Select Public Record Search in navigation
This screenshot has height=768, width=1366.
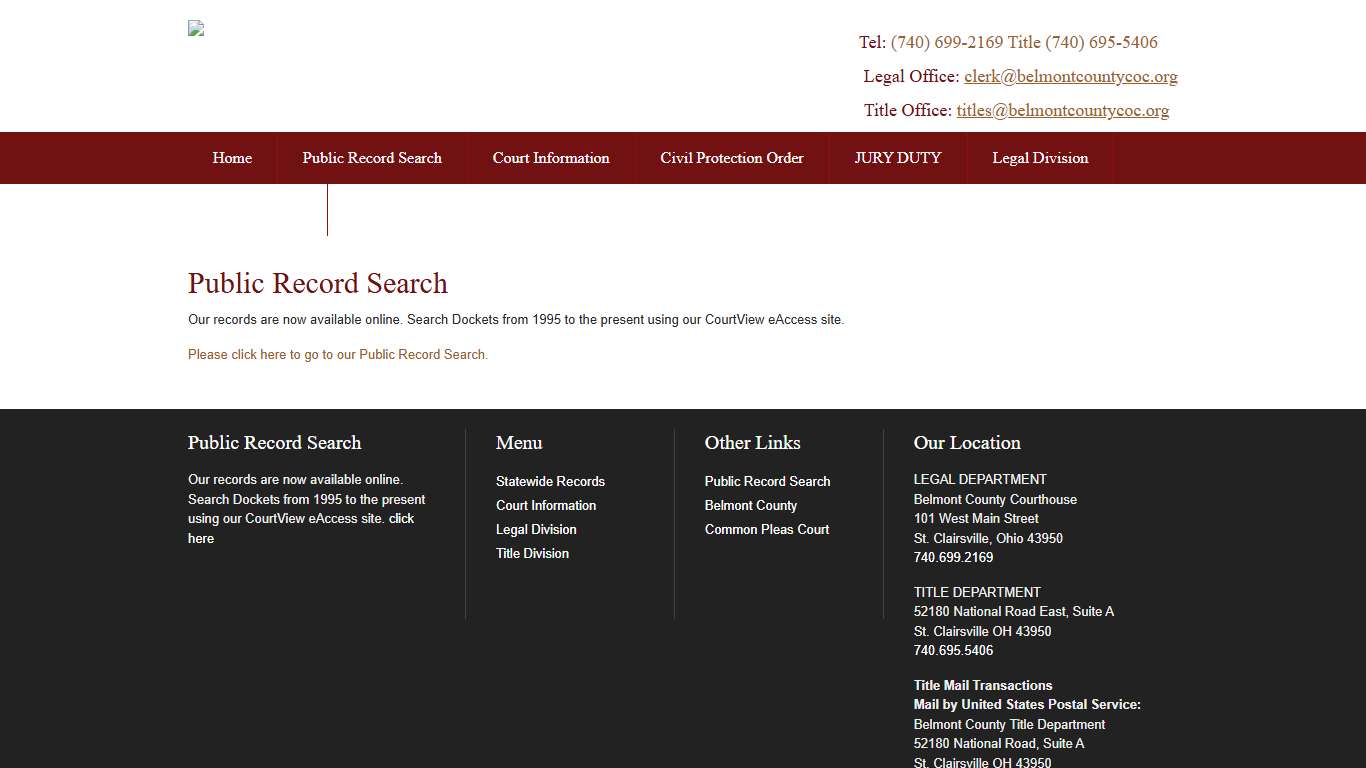[372, 157]
